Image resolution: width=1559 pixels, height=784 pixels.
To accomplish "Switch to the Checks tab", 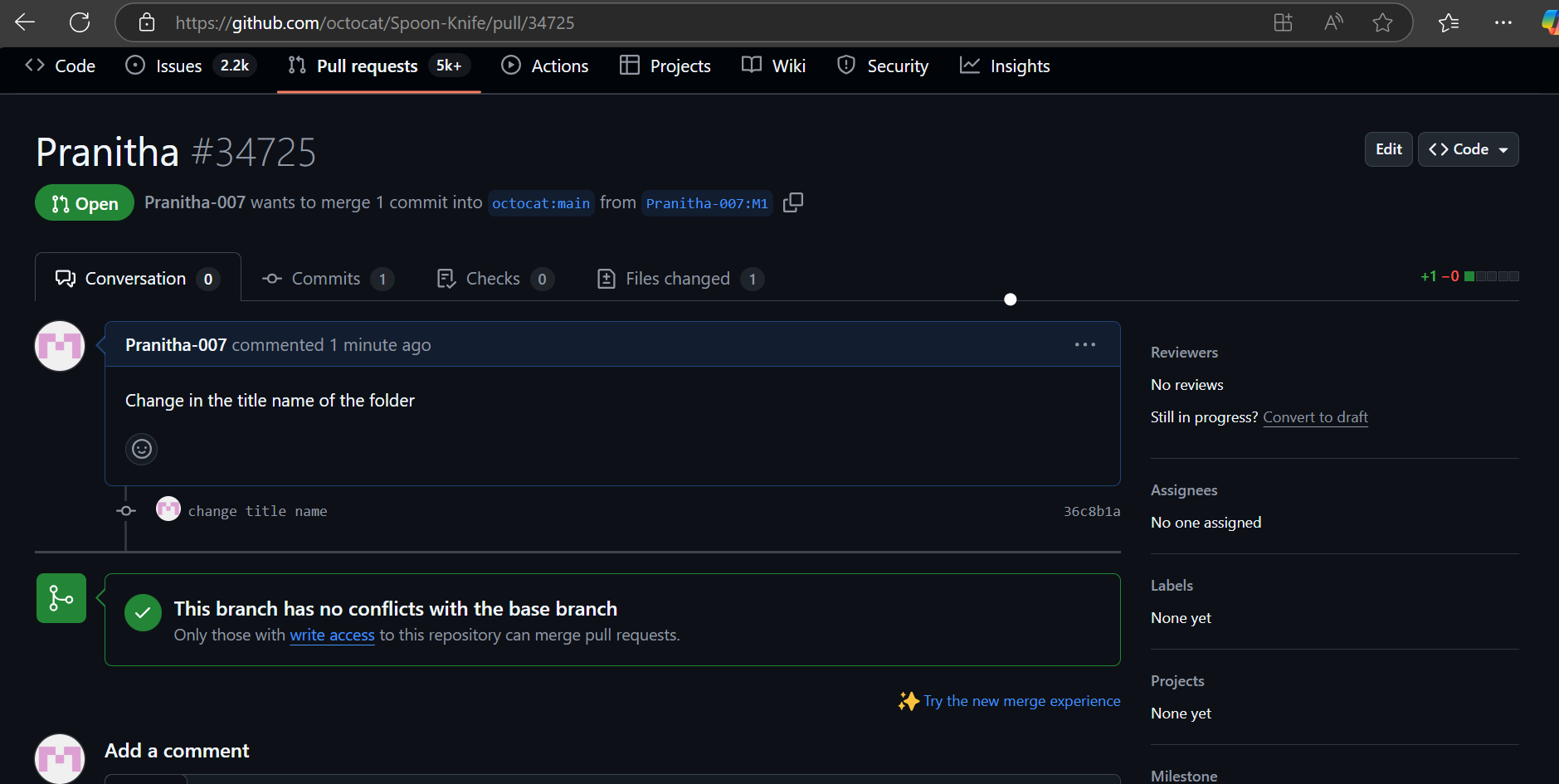I will click(494, 279).
